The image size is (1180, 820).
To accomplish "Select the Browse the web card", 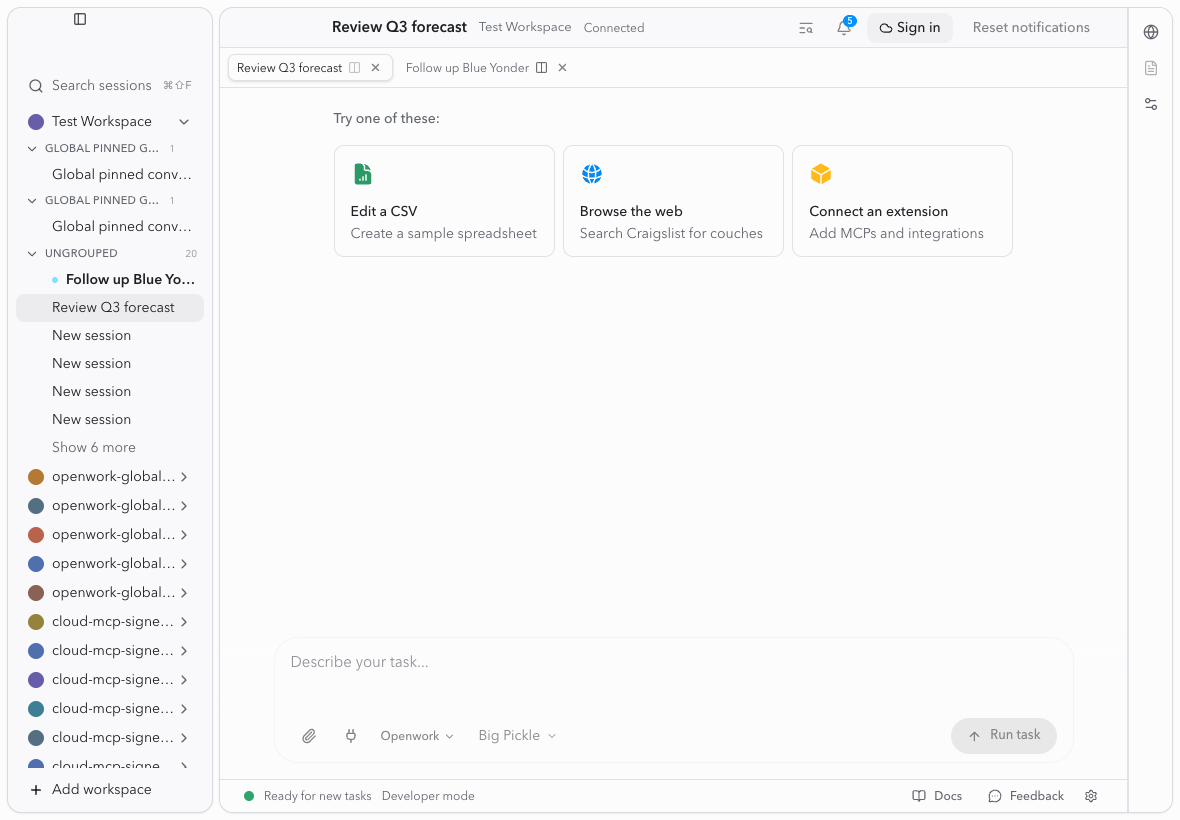I will point(673,201).
